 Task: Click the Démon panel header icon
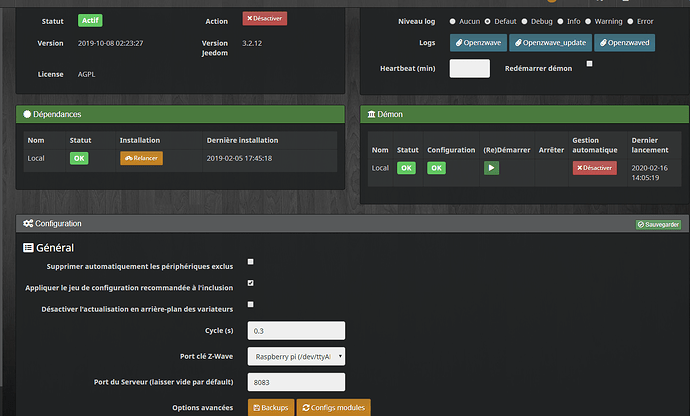371,114
